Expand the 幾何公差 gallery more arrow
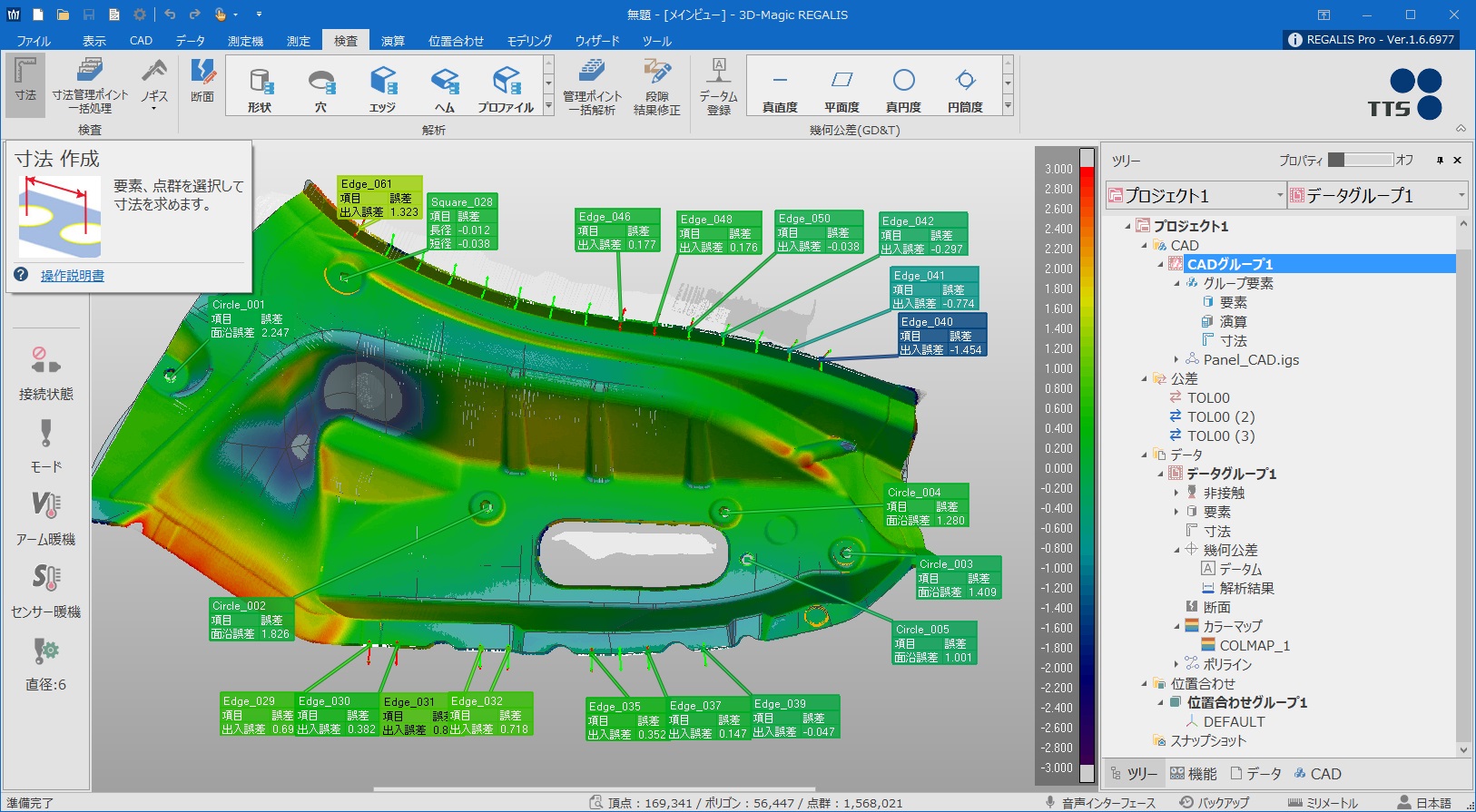This screenshot has height=812, width=1476. 1008,107
